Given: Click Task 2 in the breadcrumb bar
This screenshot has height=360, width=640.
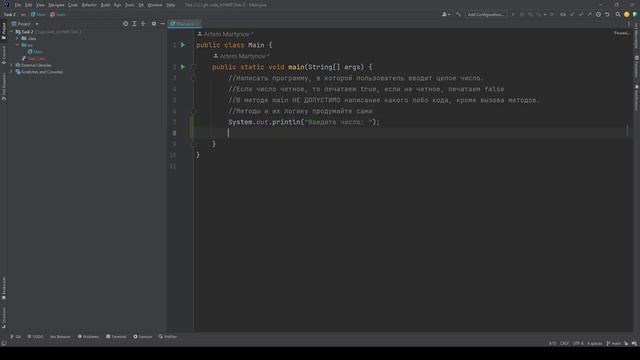Looking at the screenshot, I should coord(10,14).
